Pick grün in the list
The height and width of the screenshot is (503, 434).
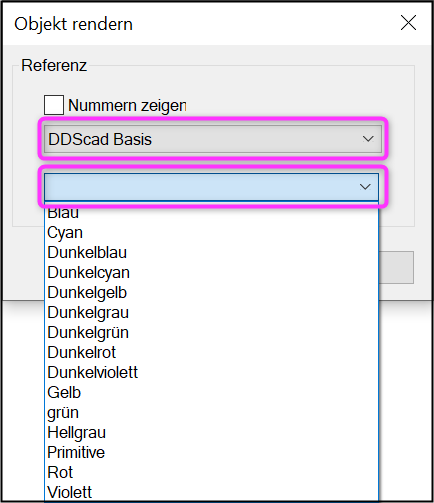[212, 412]
